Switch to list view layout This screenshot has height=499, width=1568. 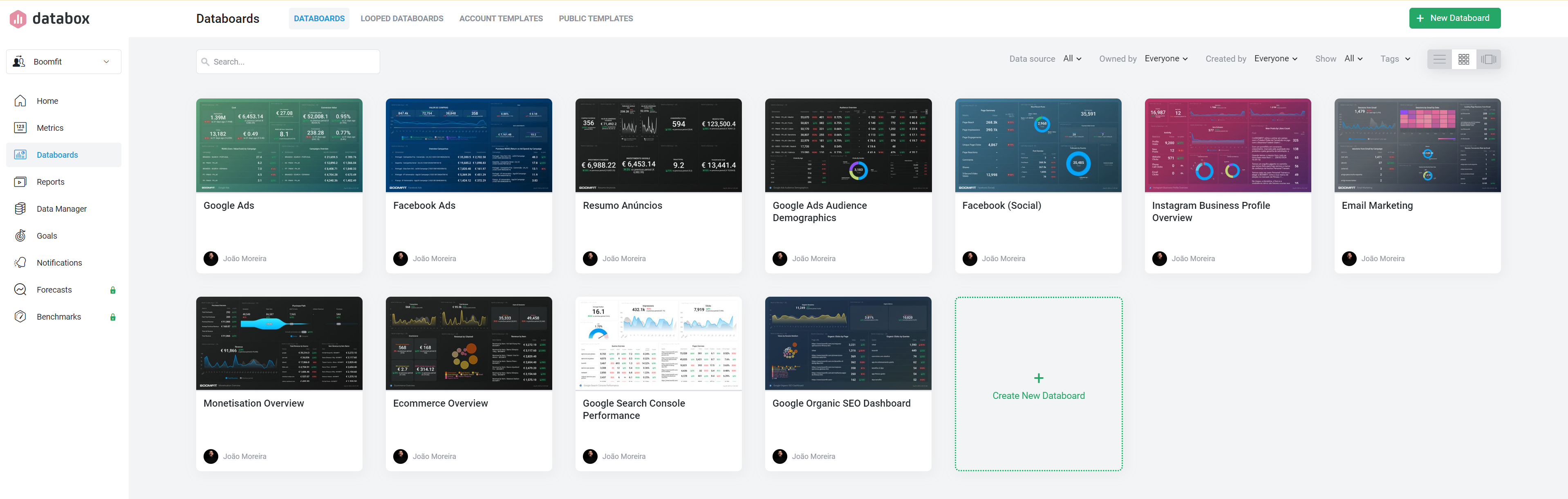coord(1439,59)
